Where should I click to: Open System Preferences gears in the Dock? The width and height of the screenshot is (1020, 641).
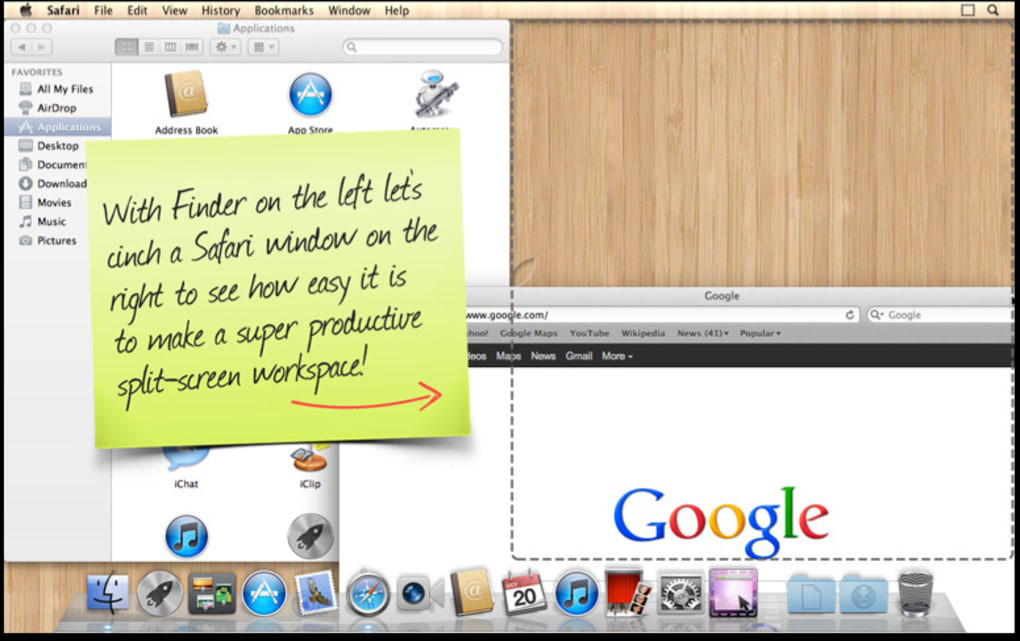click(x=680, y=593)
